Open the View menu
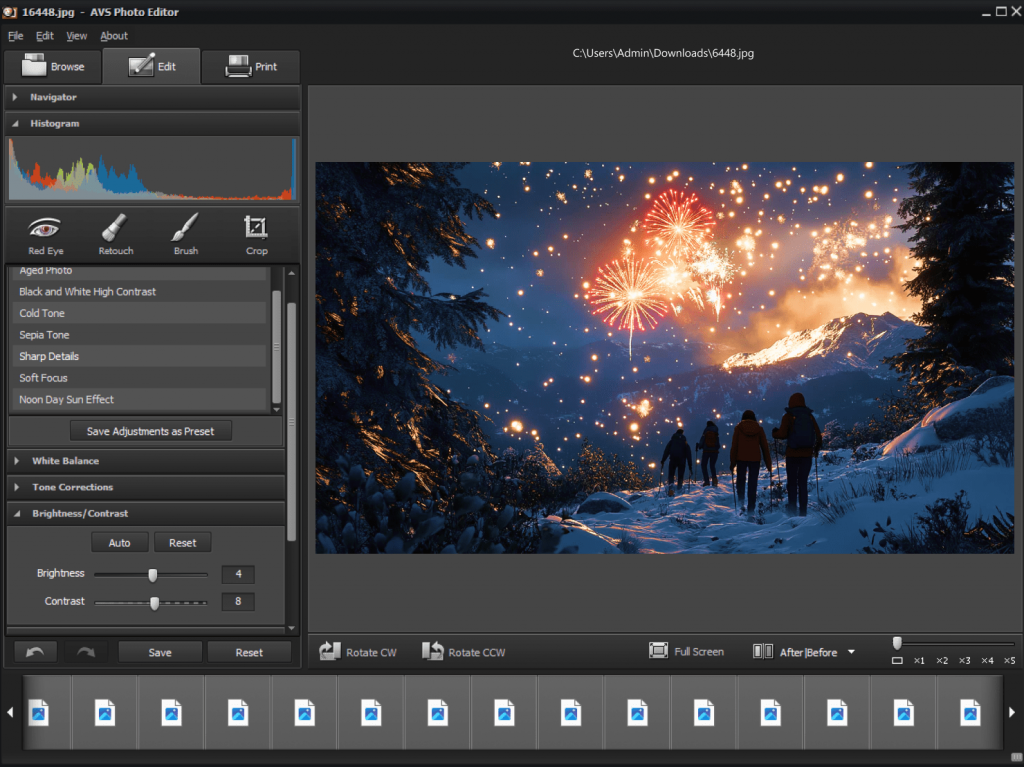 click(77, 36)
